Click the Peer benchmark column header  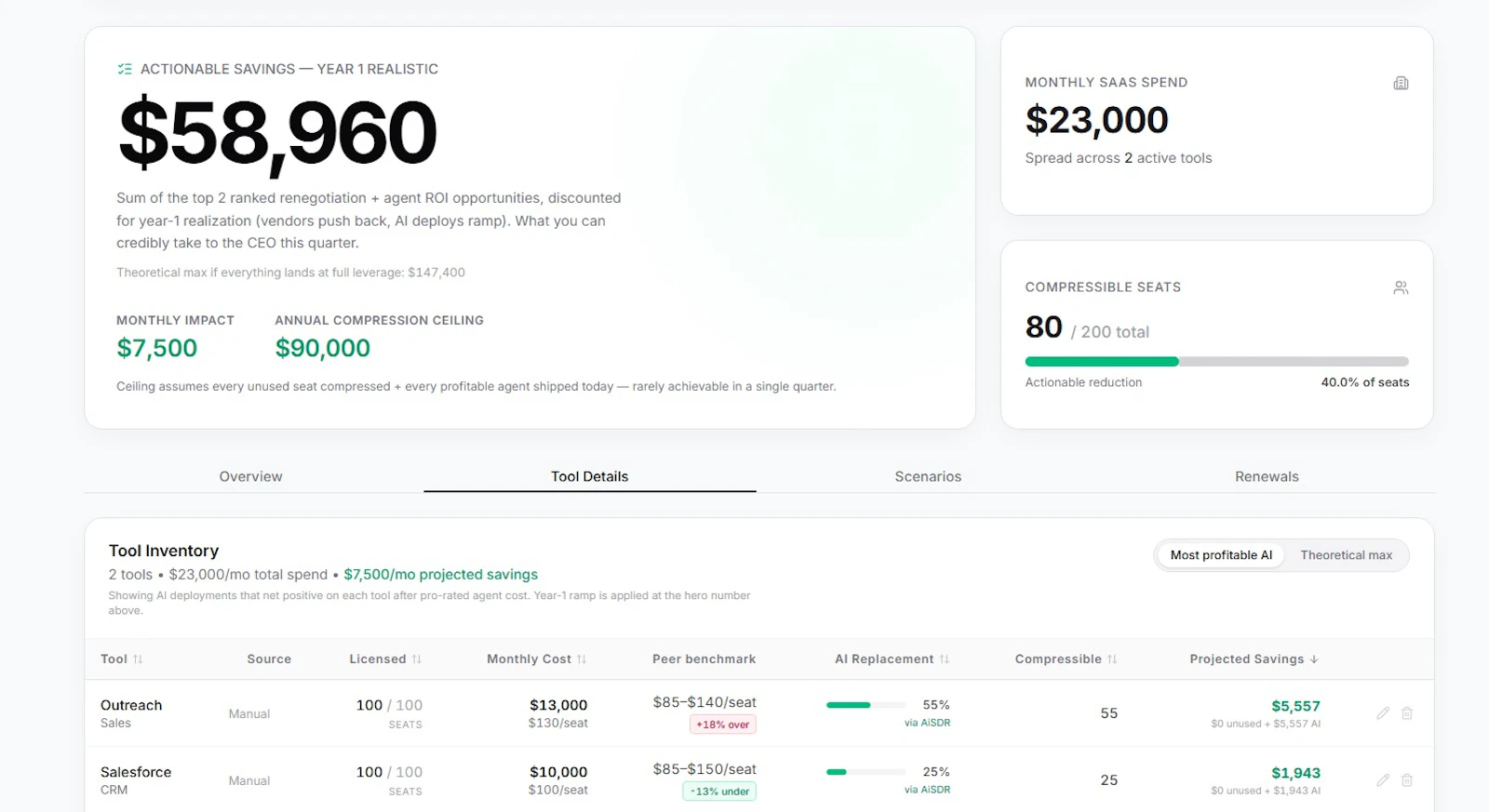pos(704,659)
